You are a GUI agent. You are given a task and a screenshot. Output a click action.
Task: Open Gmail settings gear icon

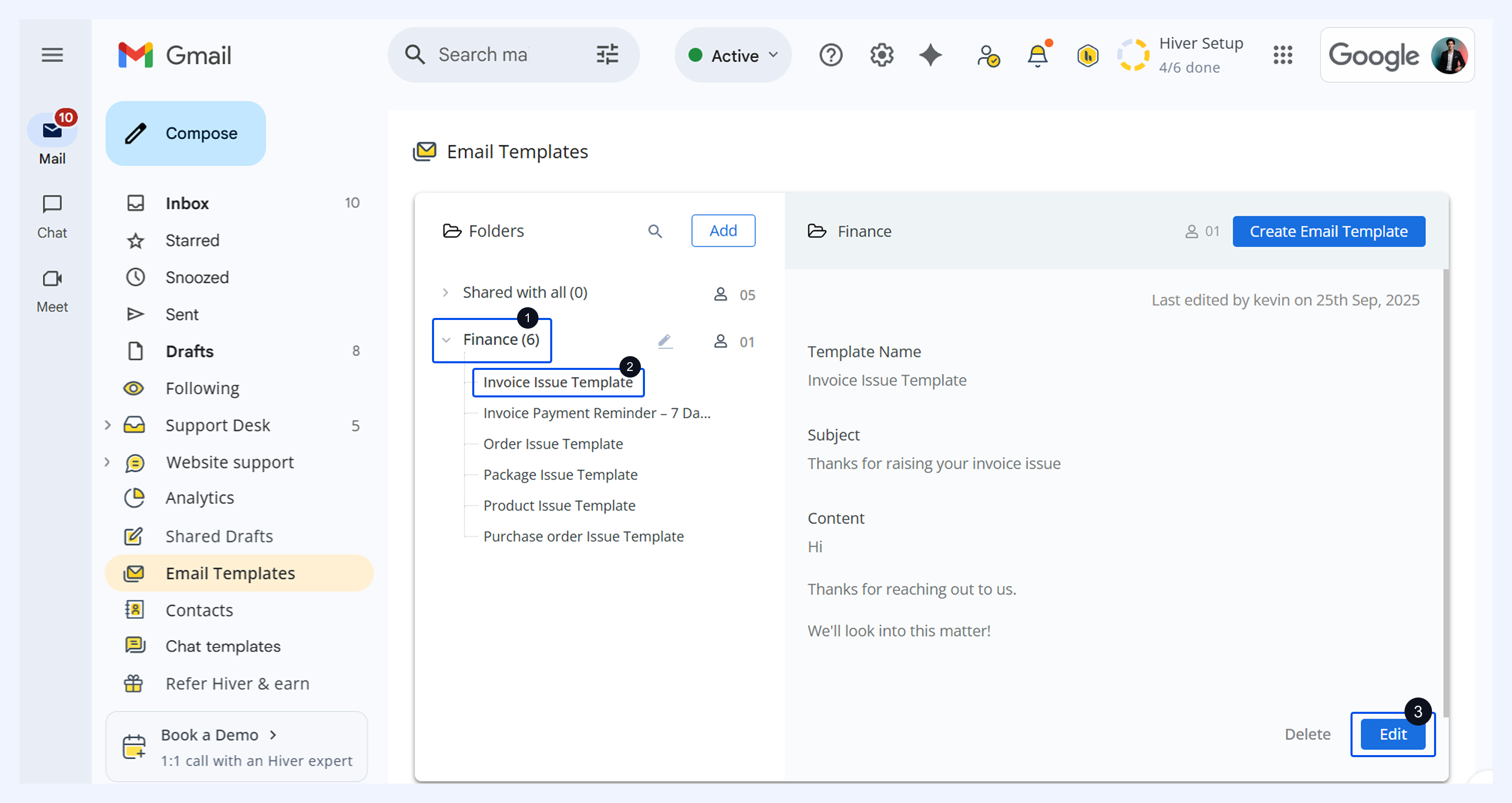point(881,55)
